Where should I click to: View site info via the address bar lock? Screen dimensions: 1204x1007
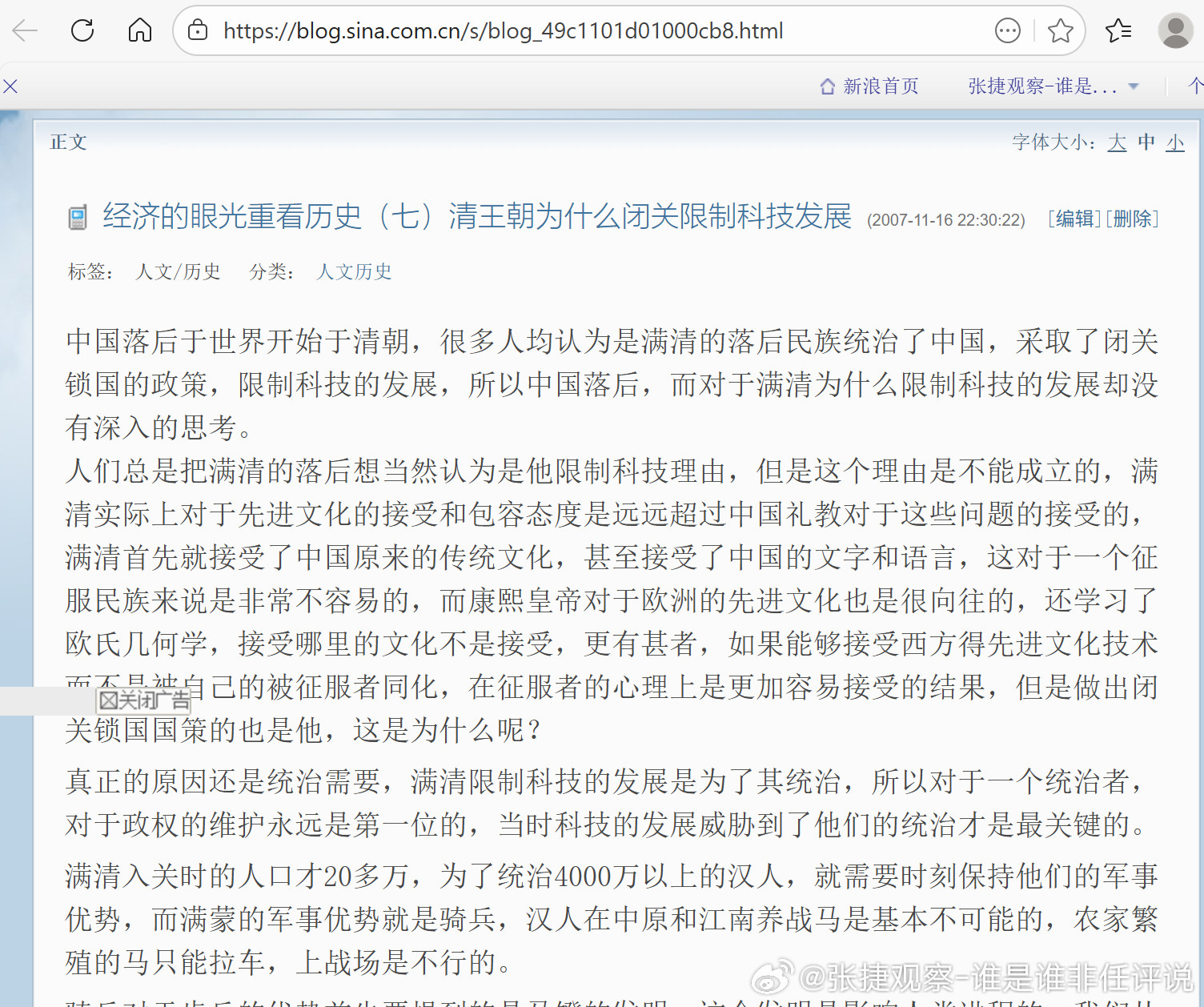pos(197,30)
